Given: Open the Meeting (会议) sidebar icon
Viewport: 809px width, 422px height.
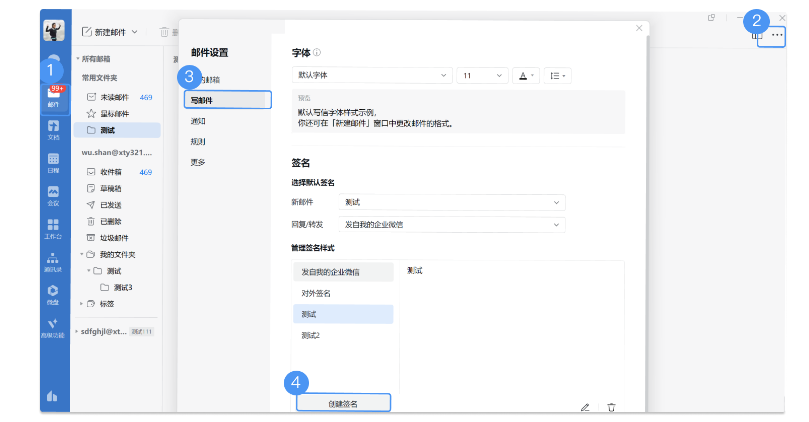Looking at the screenshot, I should pyautogui.click(x=53, y=195).
